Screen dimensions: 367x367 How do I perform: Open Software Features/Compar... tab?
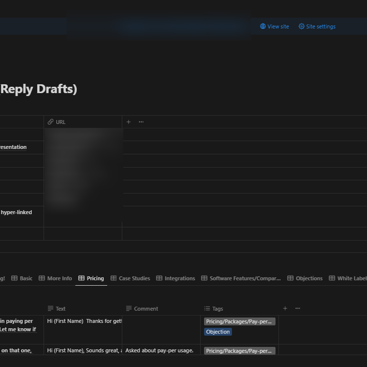tap(241, 278)
